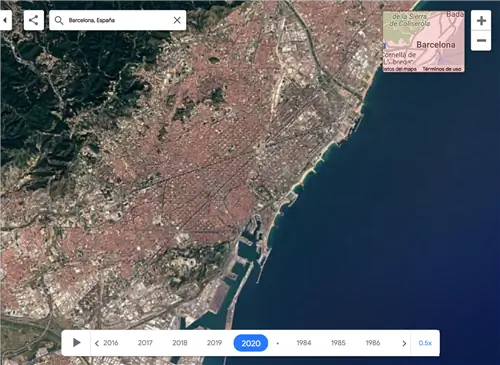Image resolution: width=500 pixels, height=365 pixels.
Task: Select year 2017 on timeline
Action: [145, 343]
